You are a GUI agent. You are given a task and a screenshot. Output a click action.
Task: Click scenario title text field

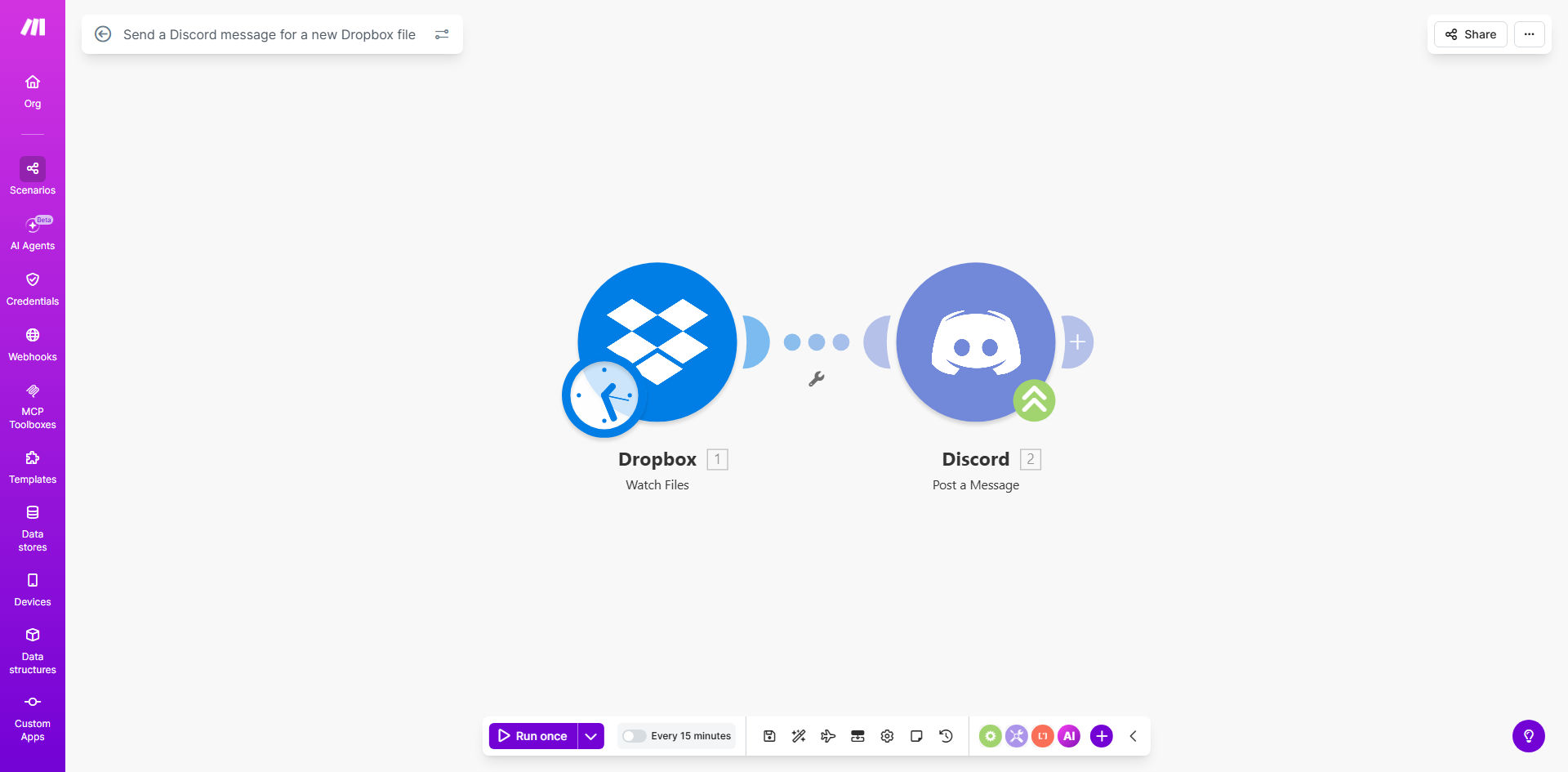(269, 34)
